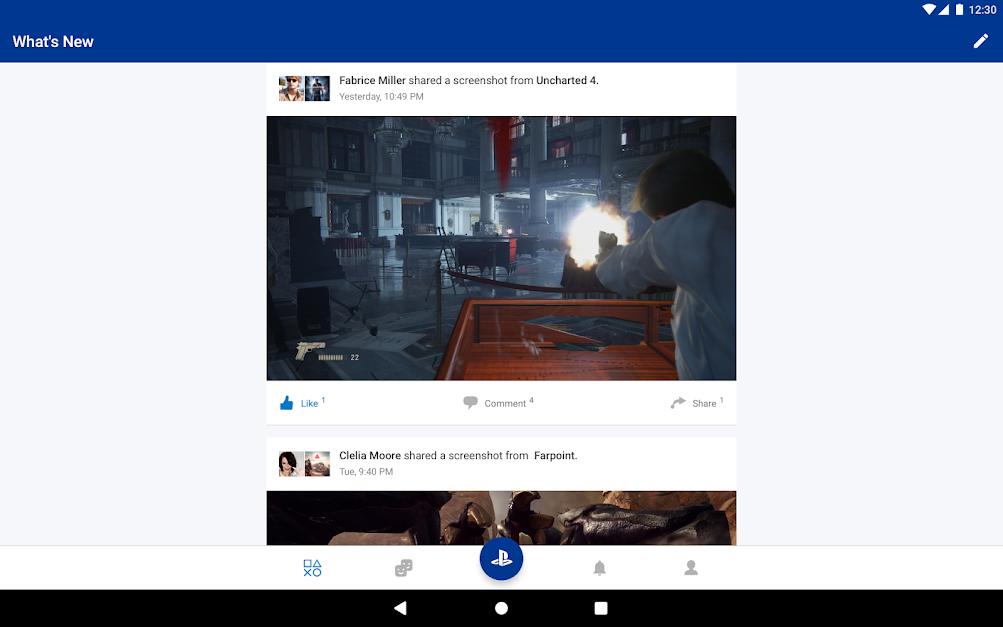
Task: Tap the comment bubble icon on Fabrice's post
Action: (x=470, y=402)
